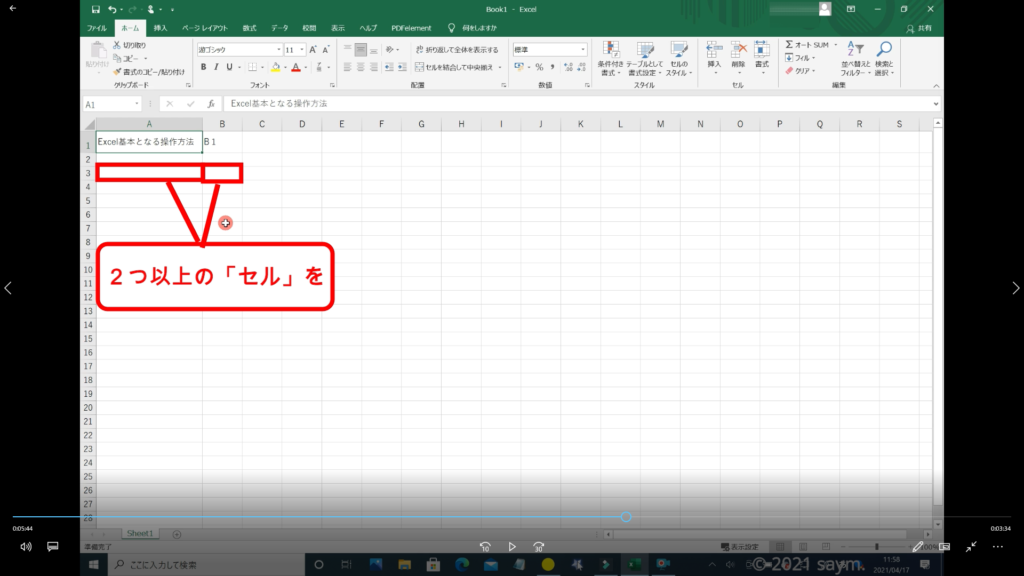Toggle Italic formatting
The width and height of the screenshot is (1024, 576).
(x=216, y=67)
